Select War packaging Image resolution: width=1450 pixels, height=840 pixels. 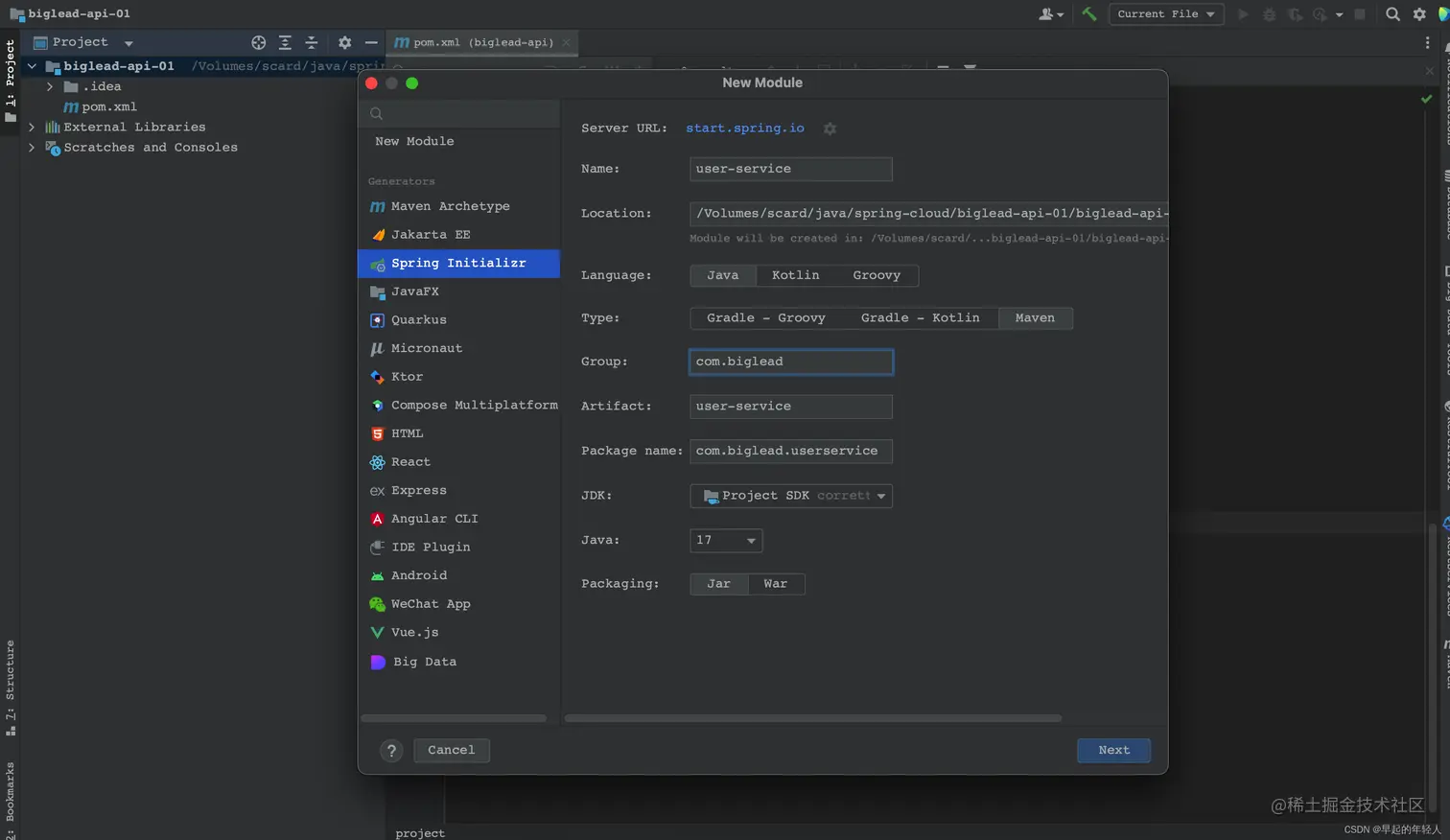coord(776,584)
